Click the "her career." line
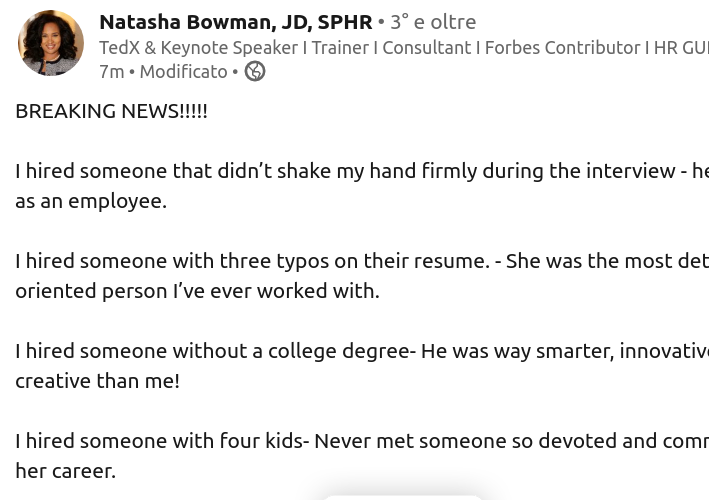 click(x=65, y=471)
